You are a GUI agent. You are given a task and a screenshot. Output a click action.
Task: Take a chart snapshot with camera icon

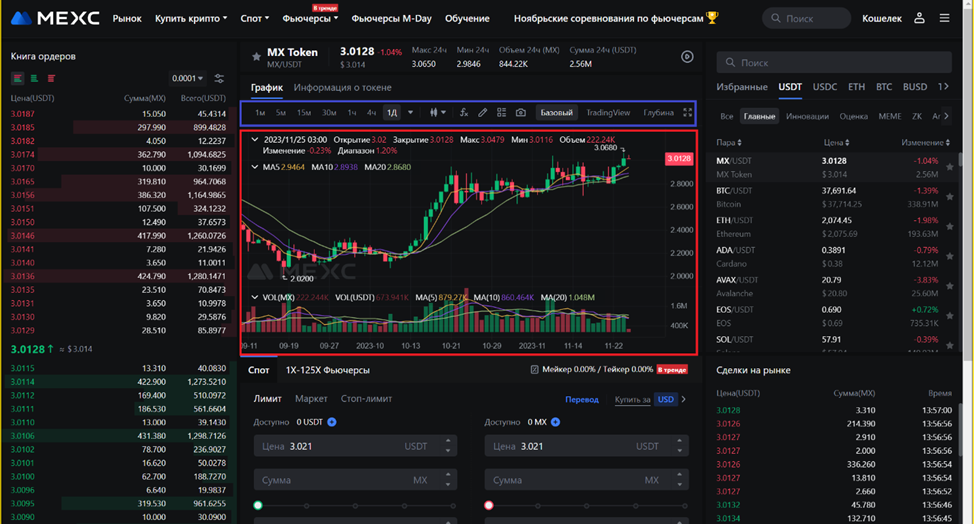521,113
